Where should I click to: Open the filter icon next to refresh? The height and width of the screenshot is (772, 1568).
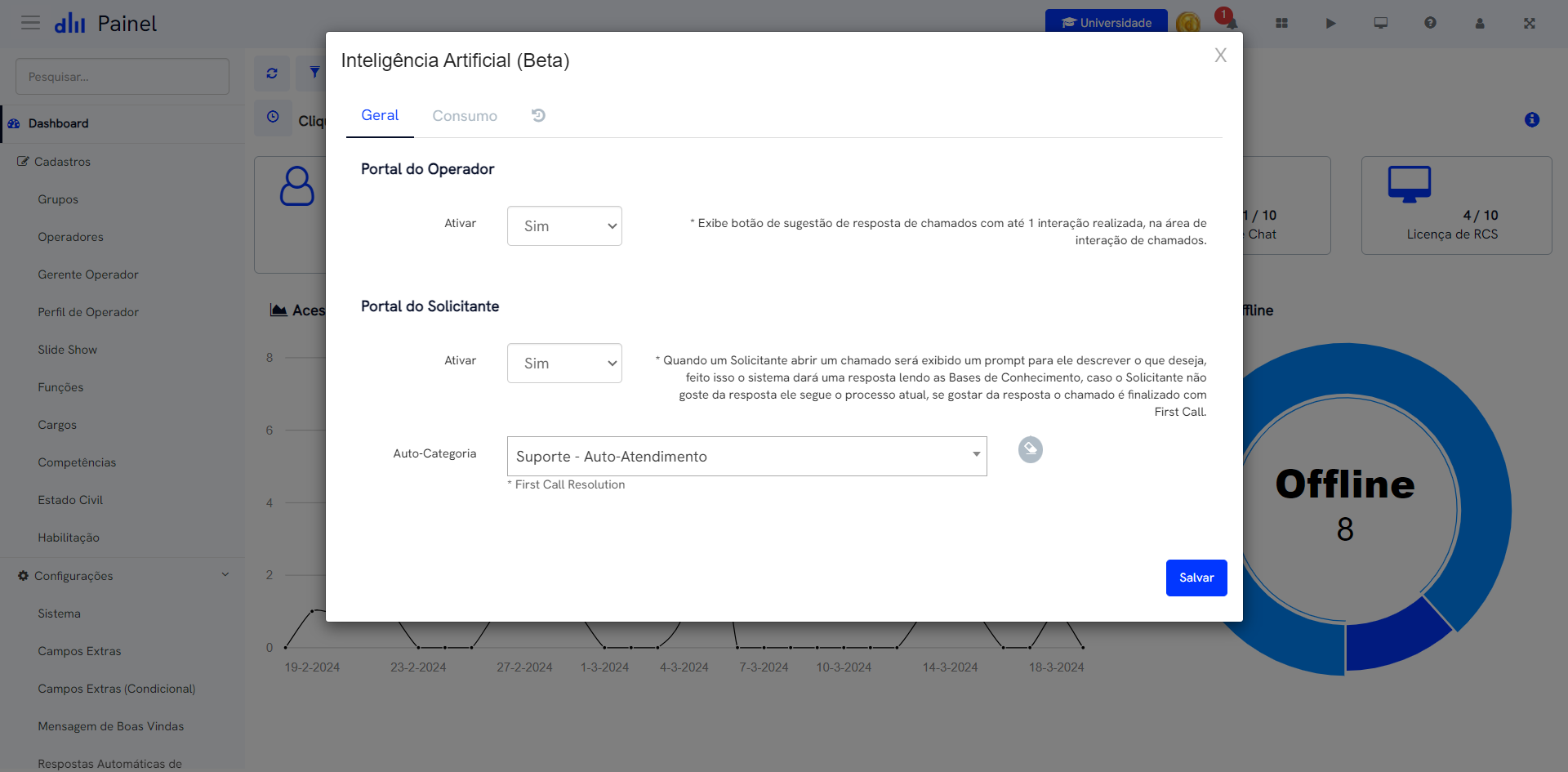click(x=314, y=73)
